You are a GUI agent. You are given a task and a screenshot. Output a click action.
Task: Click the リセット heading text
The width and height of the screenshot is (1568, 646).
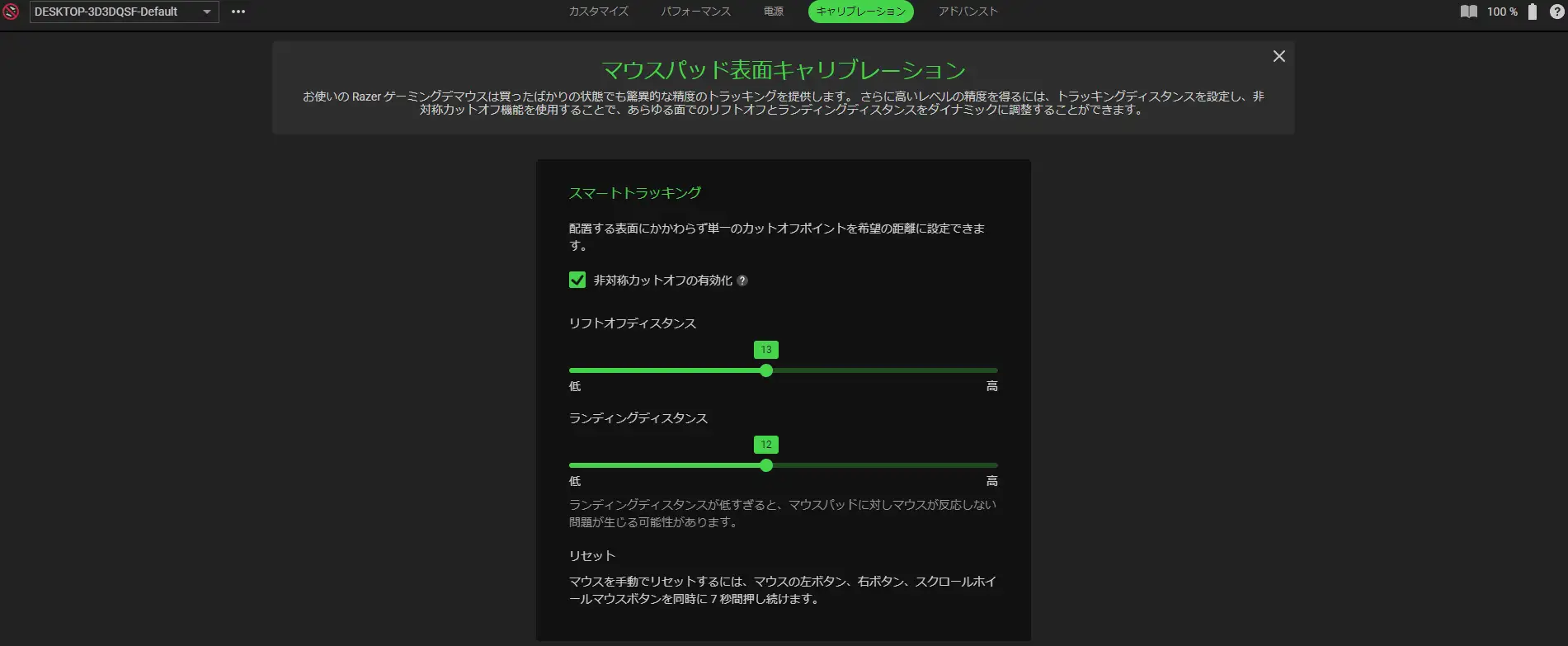pos(592,556)
